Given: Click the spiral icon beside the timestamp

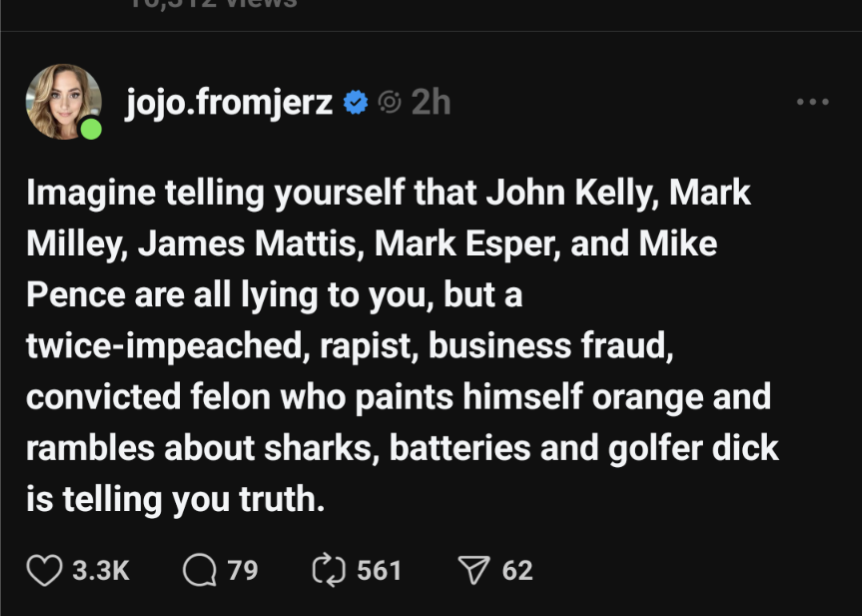Looking at the screenshot, I should [x=390, y=102].
